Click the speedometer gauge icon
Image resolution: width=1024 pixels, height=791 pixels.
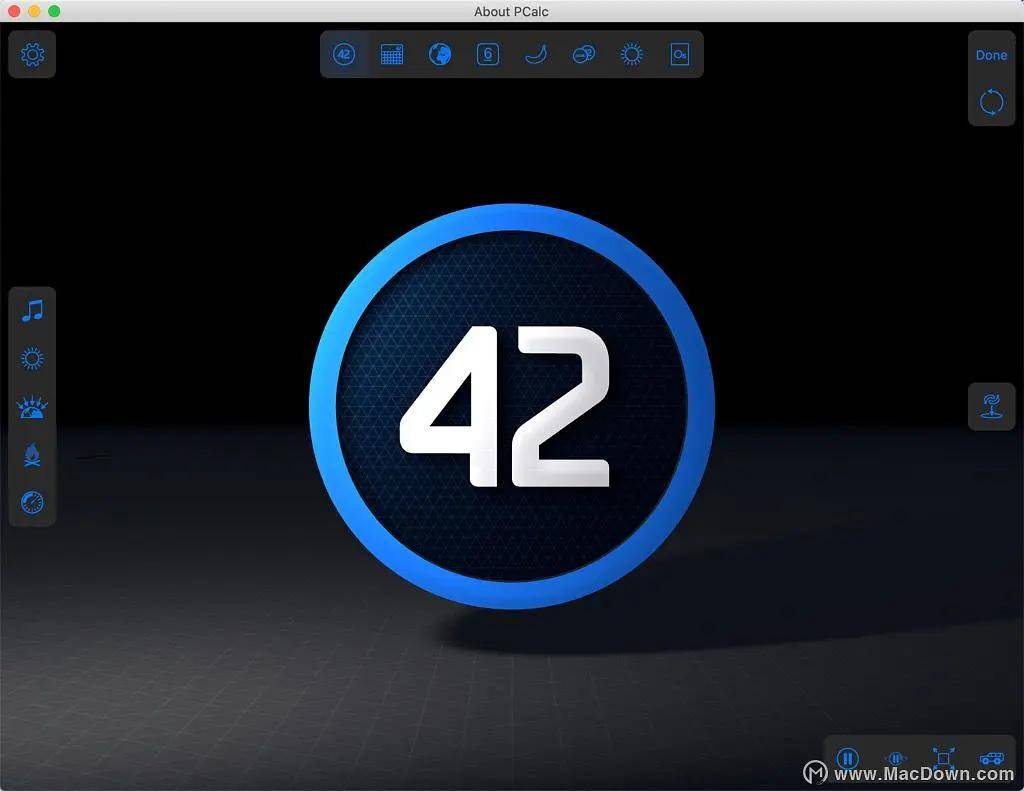tap(33, 503)
